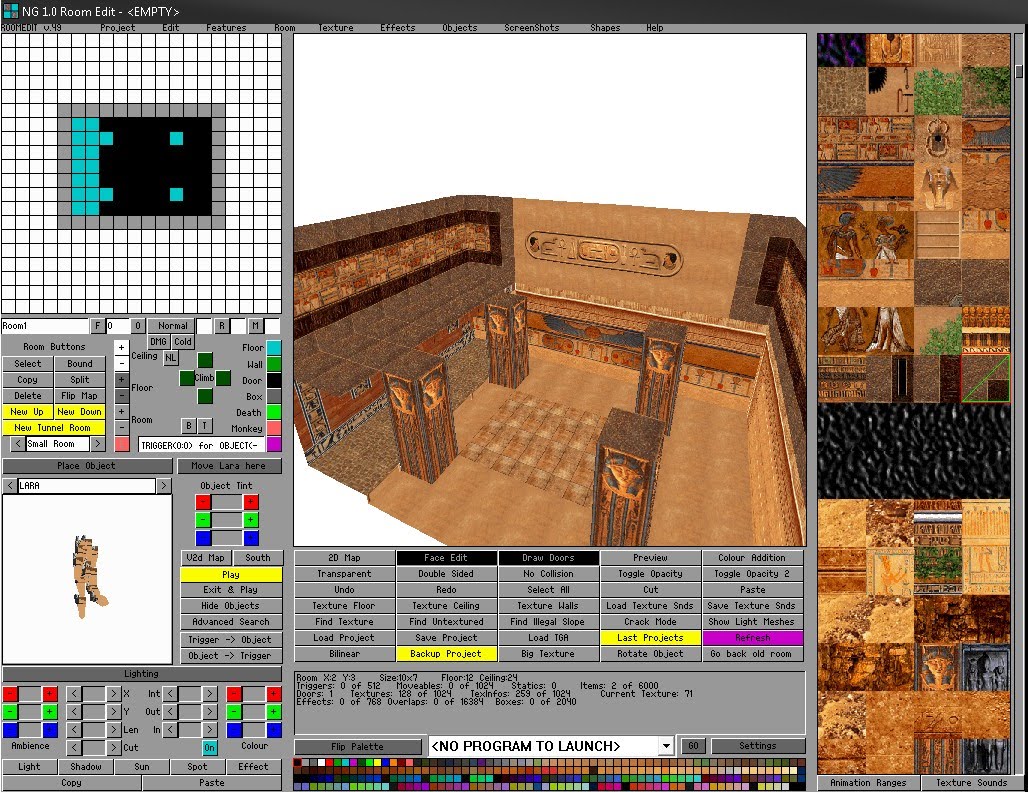1028x792 pixels.
Task: Click the M button in room flags row
Action: point(255,326)
